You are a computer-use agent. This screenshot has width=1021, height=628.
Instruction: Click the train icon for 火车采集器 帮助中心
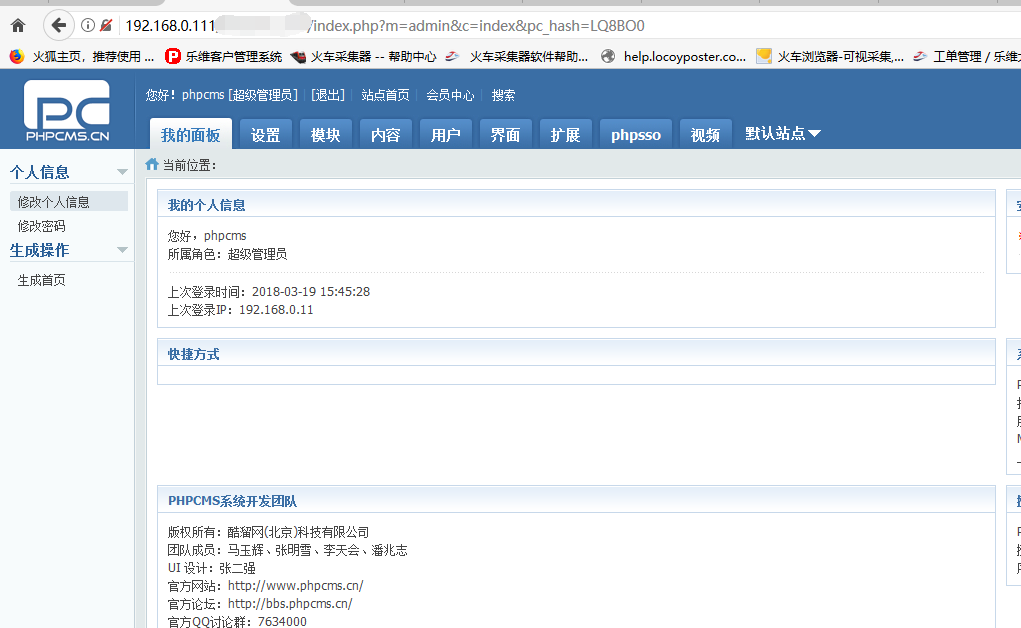pos(298,57)
